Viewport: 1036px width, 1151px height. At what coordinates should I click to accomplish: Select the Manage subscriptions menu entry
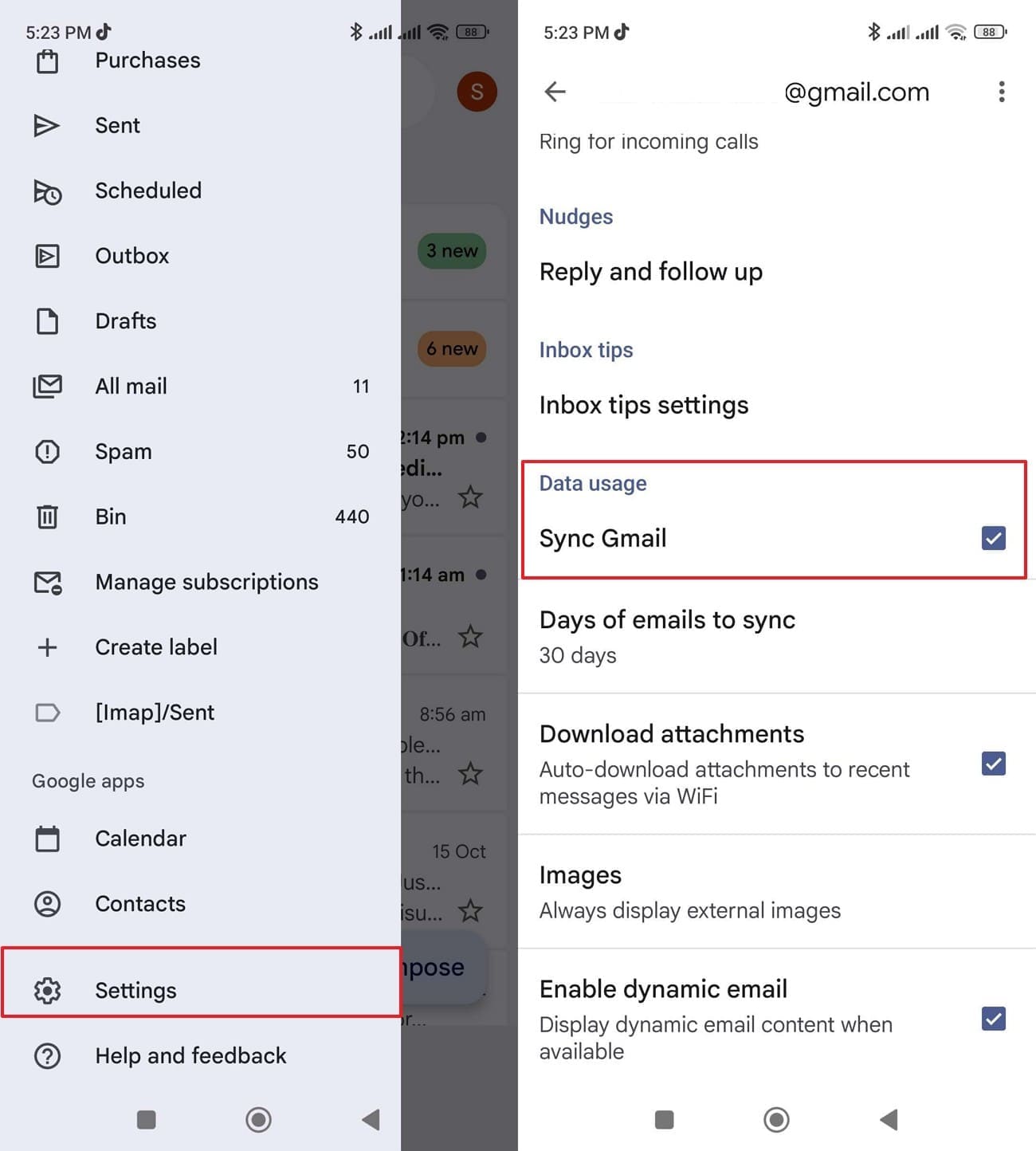[201, 583]
